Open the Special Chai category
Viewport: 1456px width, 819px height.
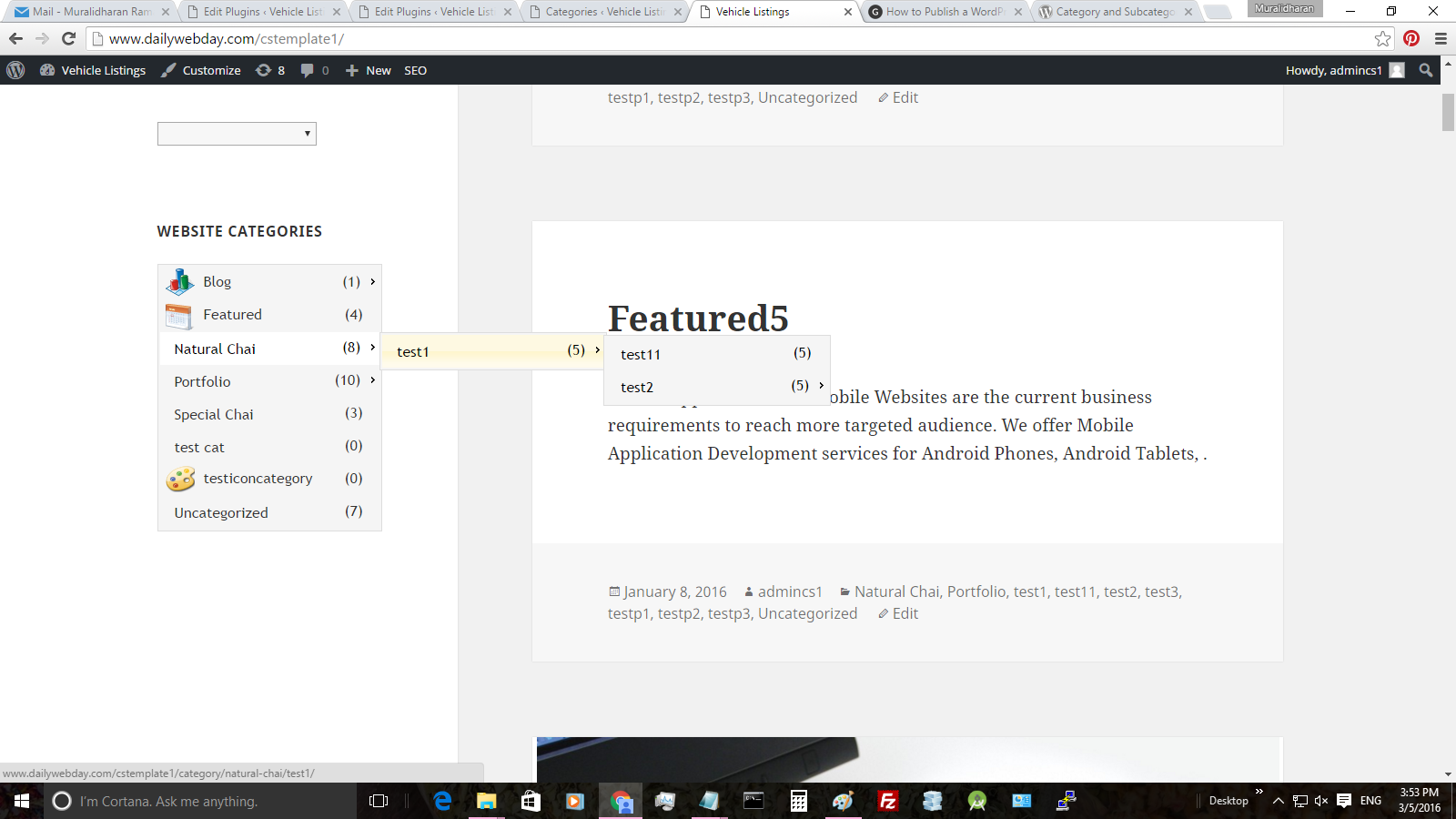[x=214, y=414]
